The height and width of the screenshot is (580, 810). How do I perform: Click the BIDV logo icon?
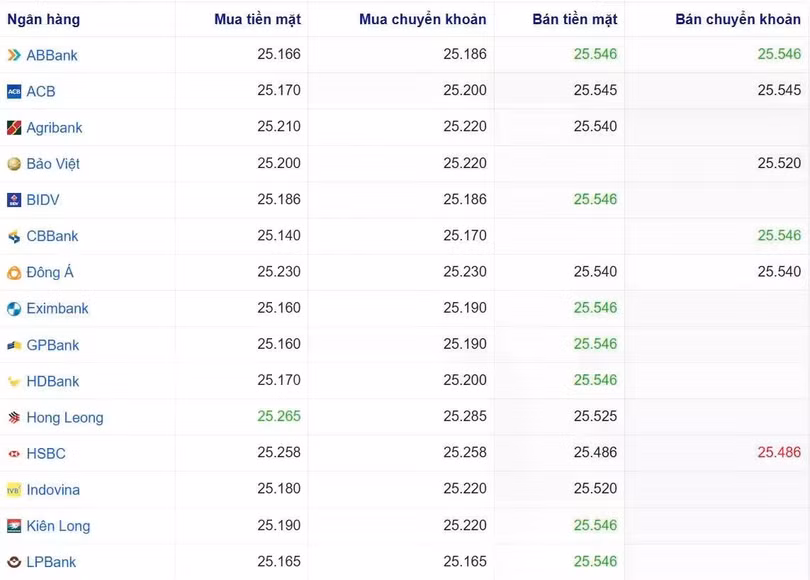[x=14, y=200]
